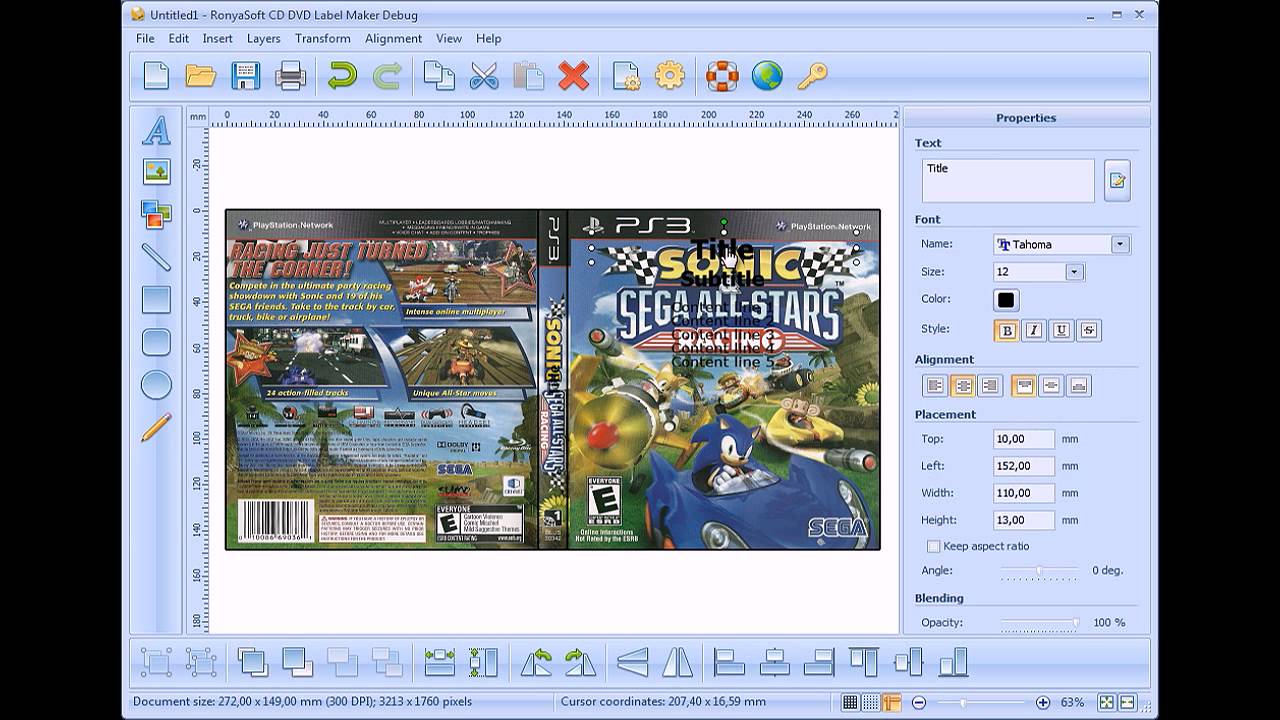The height and width of the screenshot is (720, 1280).
Task: Open document settings via the page-with-gear icon
Action: [x=626, y=76]
